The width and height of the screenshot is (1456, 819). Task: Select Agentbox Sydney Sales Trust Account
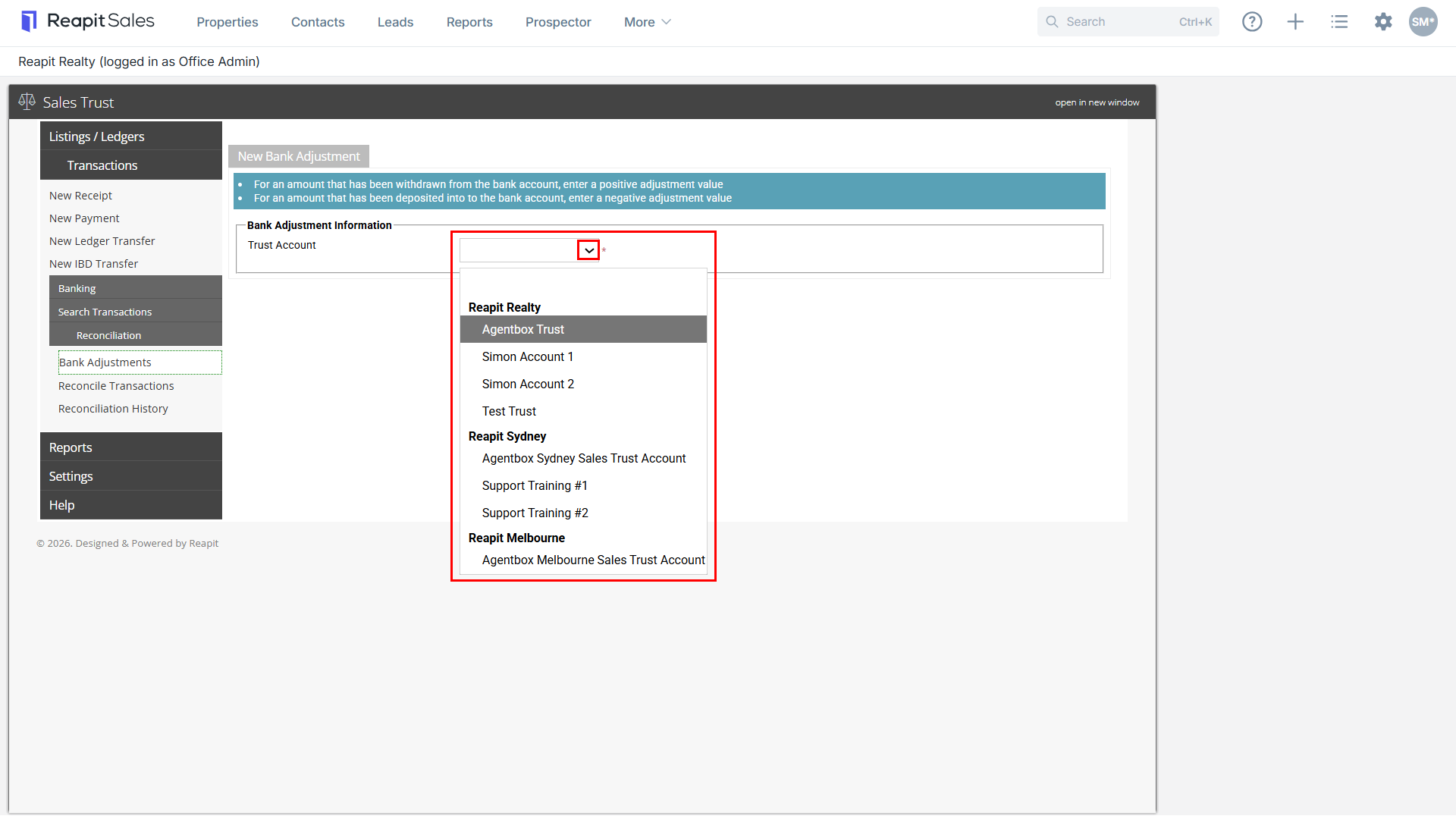coord(583,458)
